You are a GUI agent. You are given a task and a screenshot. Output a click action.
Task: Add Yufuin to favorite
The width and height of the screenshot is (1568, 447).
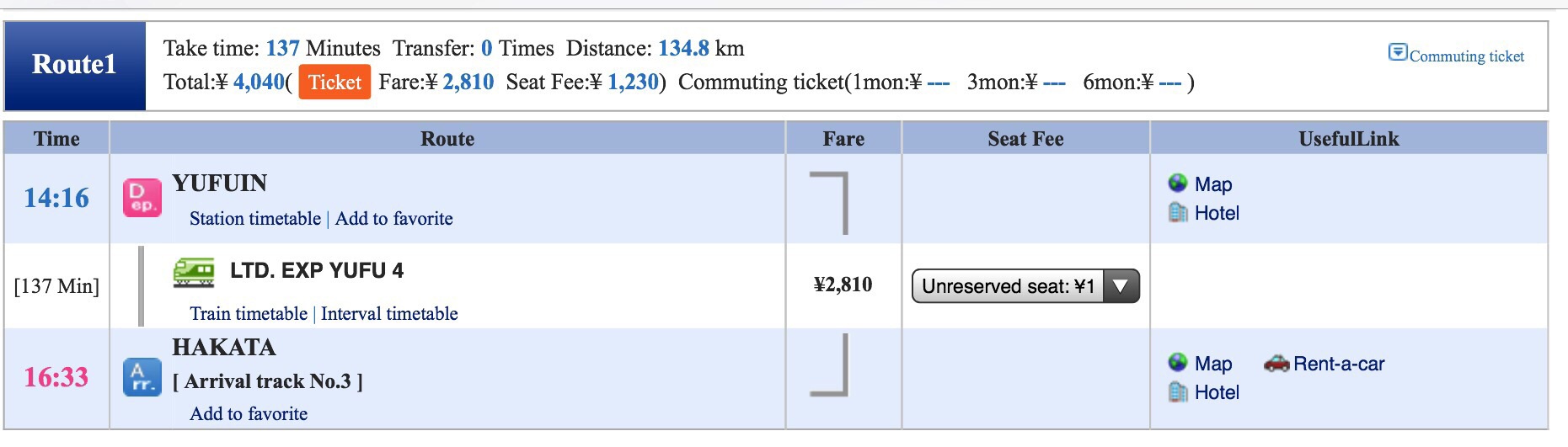tap(394, 219)
